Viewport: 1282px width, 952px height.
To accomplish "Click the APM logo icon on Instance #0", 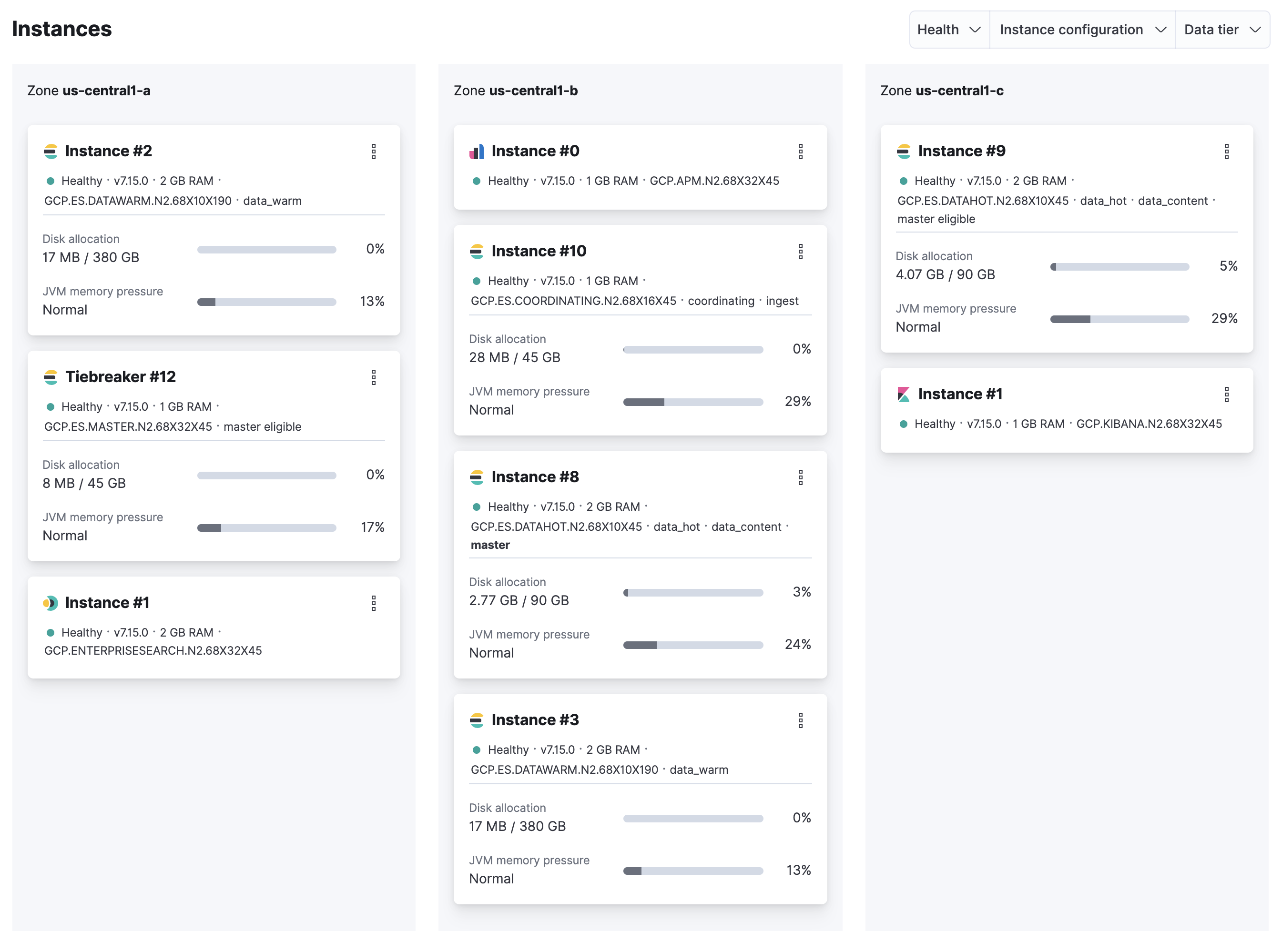I will coord(477,152).
